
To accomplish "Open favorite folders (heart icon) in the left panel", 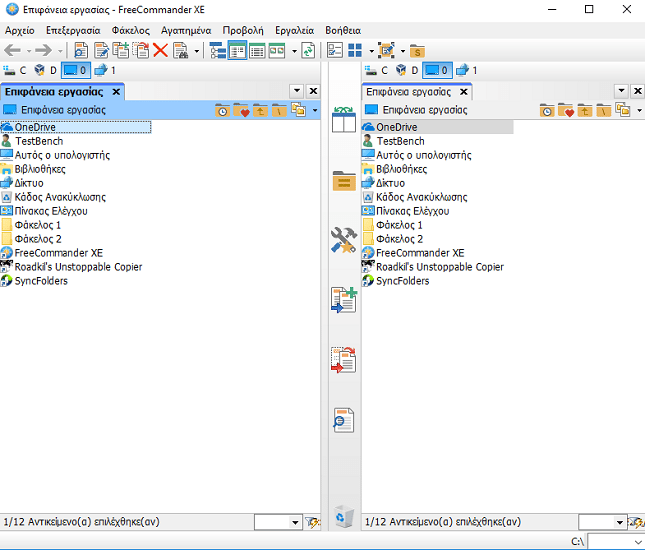I will coord(241,110).
